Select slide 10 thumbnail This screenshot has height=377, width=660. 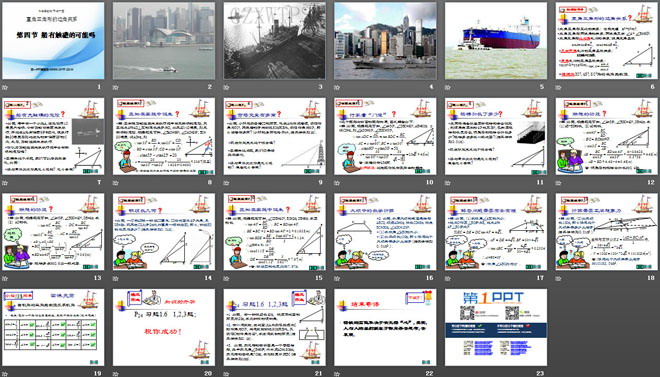coord(385,136)
